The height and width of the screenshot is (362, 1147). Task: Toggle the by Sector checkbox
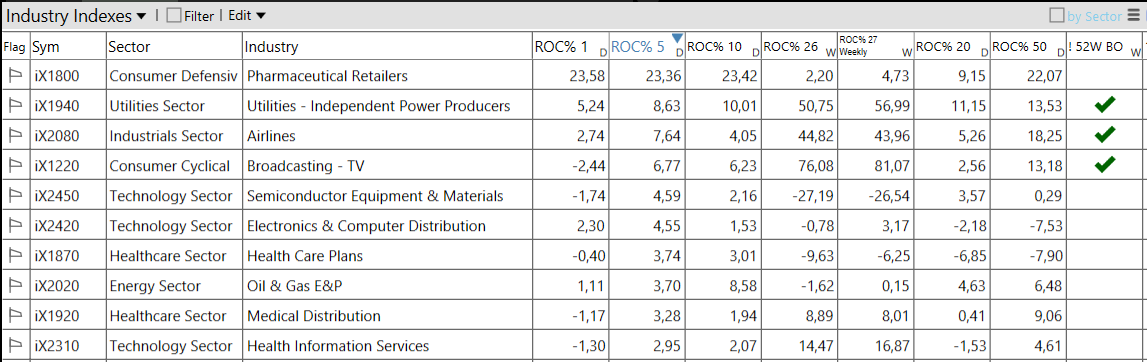pyautogui.click(x=1056, y=15)
